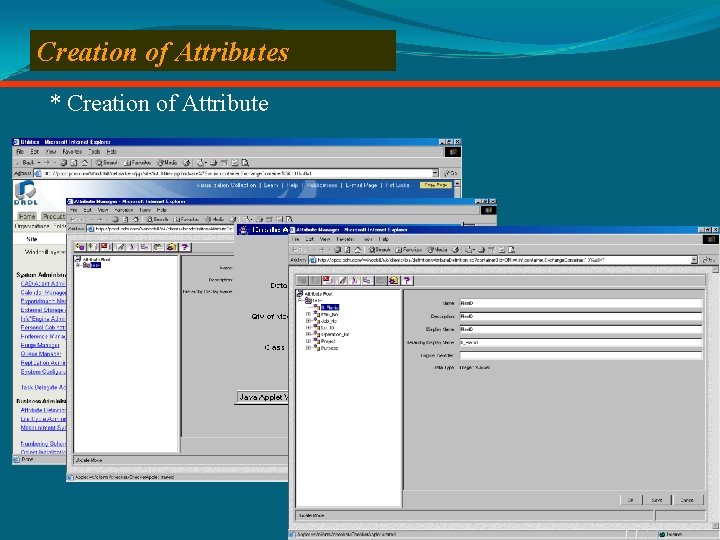Click the Home icon in Utilities window toolbar

click(x=84, y=163)
